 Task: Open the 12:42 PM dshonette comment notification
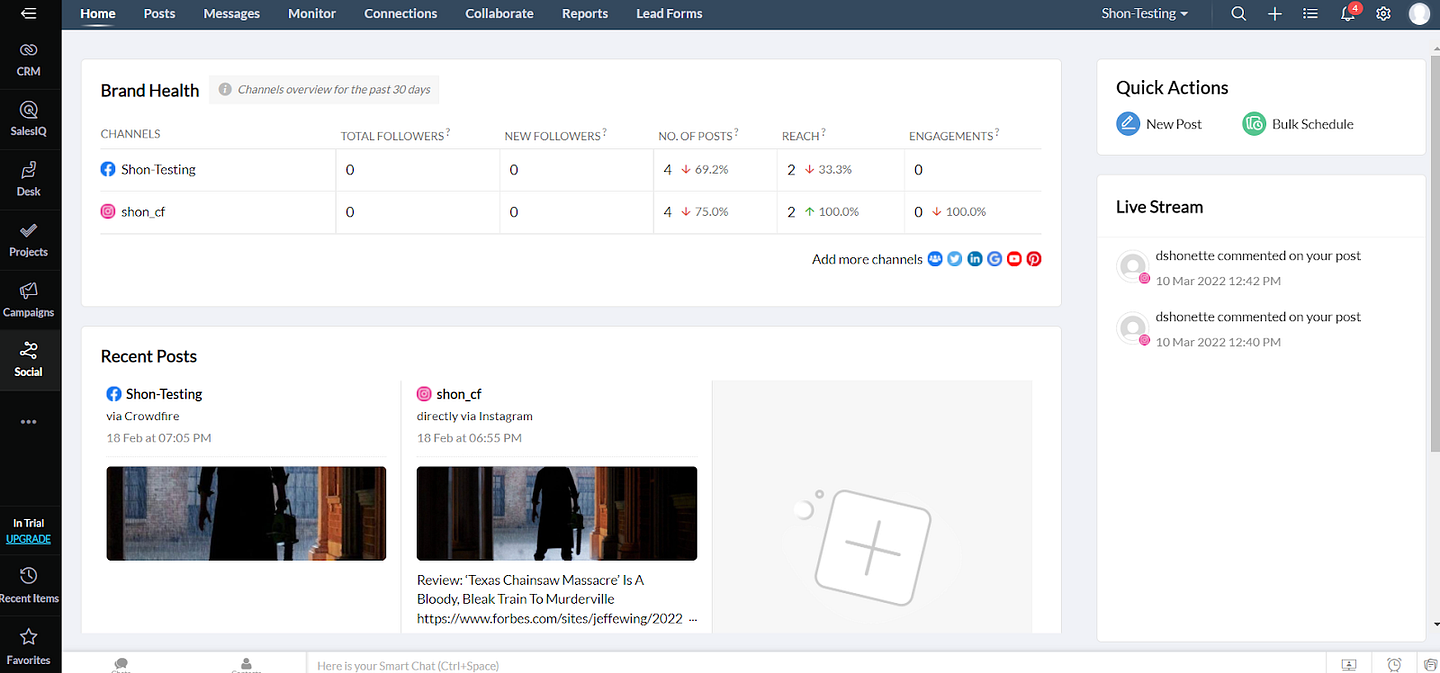click(1258, 268)
